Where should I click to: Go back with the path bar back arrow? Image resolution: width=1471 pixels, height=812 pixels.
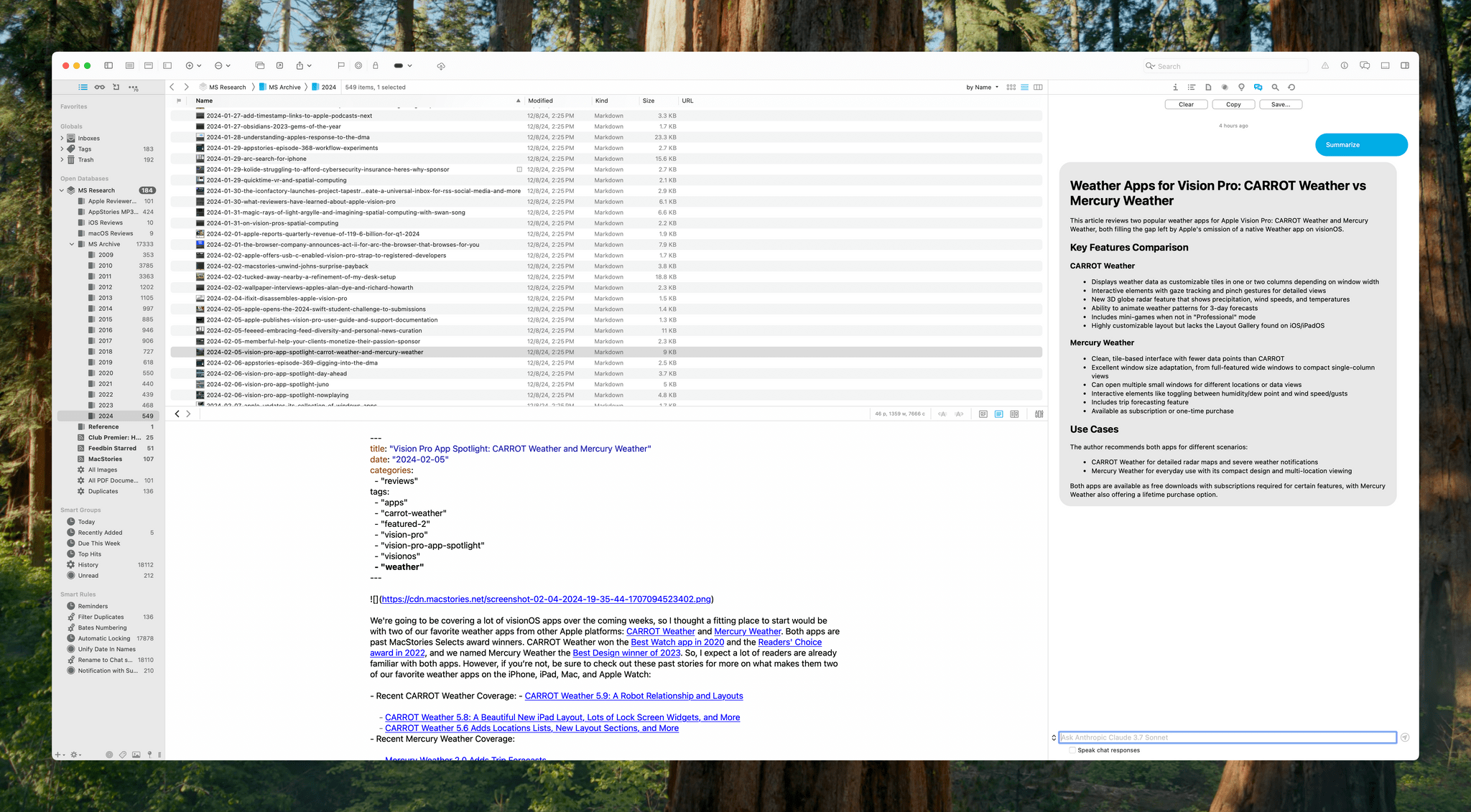point(172,87)
